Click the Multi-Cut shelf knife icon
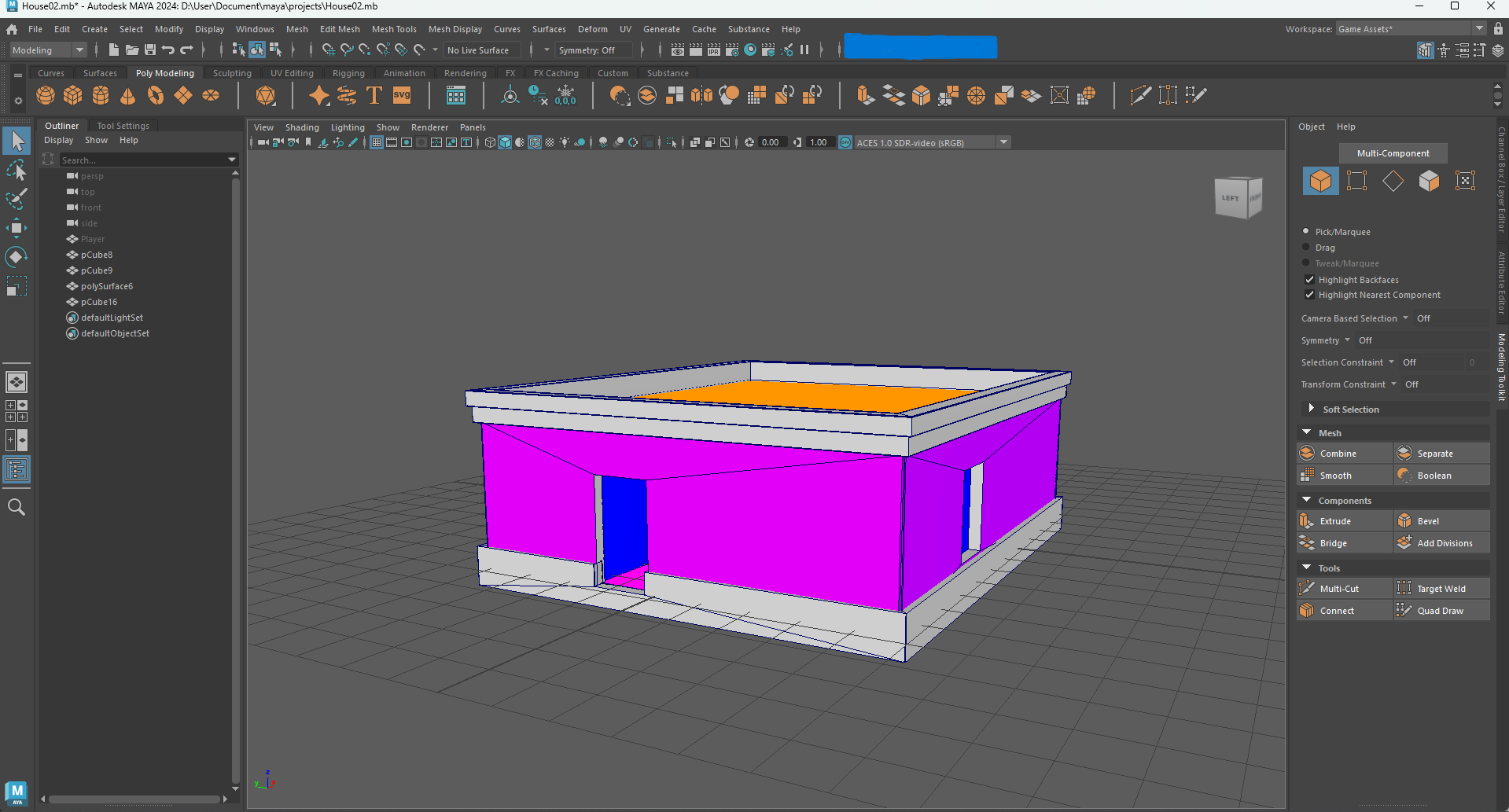 click(x=1140, y=96)
